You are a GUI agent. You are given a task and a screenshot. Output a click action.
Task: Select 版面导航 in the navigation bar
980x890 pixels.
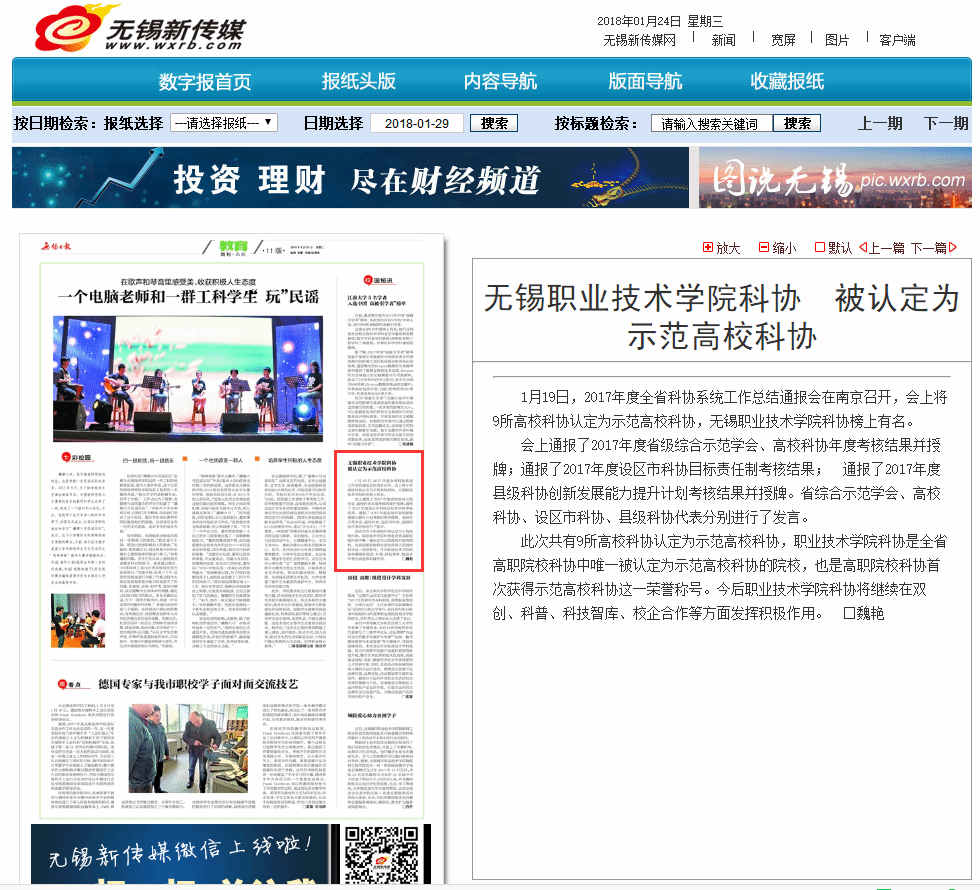(x=645, y=82)
